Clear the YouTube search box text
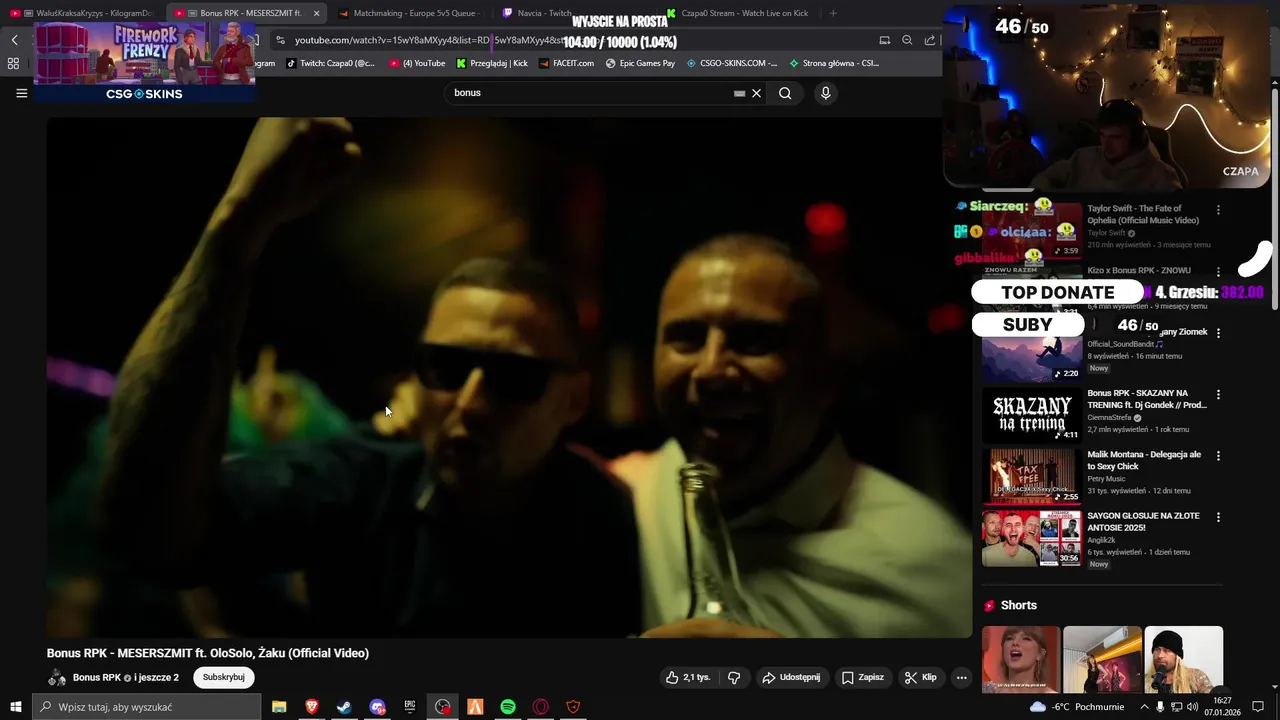Image resolution: width=1280 pixels, height=720 pixels. pyautogui.click(x=757, y=93)
